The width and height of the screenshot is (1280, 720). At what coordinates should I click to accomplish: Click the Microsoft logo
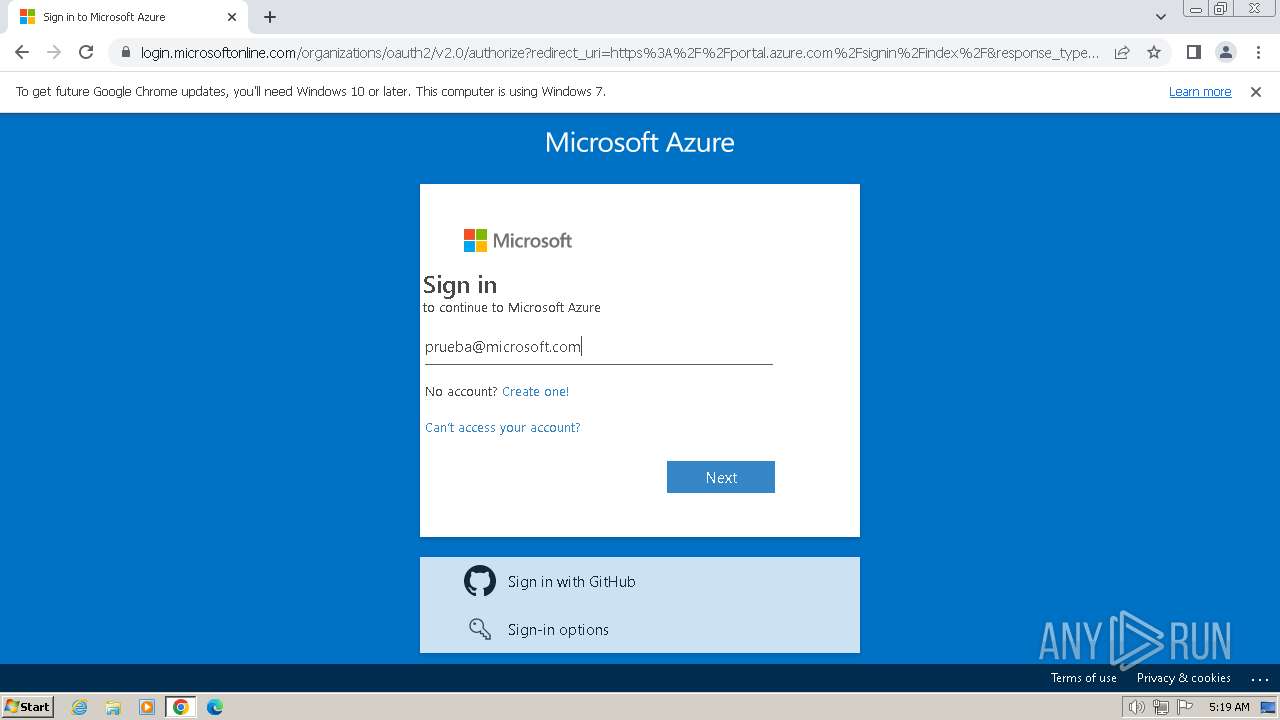(518, 240)
